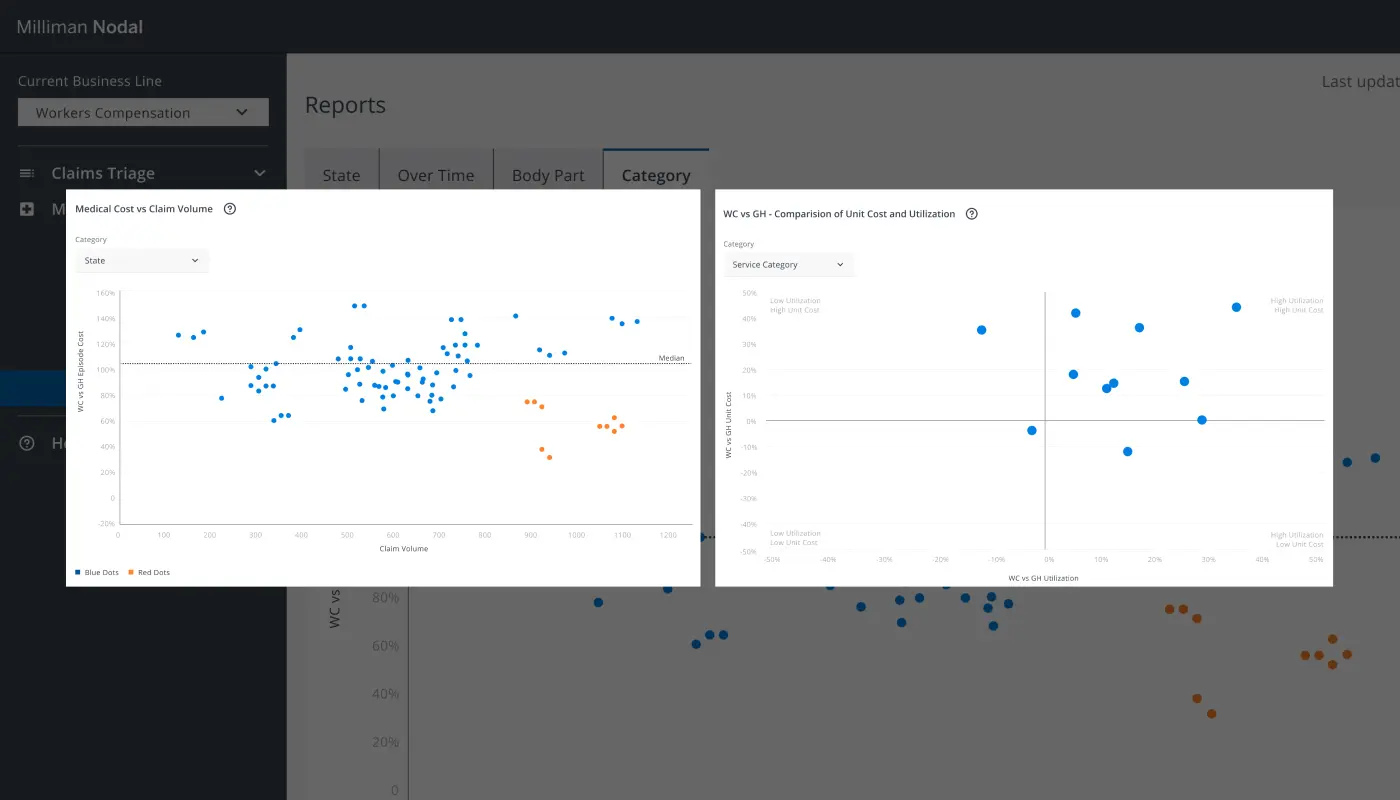Toggle the Red Dots legend entry
Image resolution: width=1400 pixels, height=800 pixels.
click(x=153, y=573)
